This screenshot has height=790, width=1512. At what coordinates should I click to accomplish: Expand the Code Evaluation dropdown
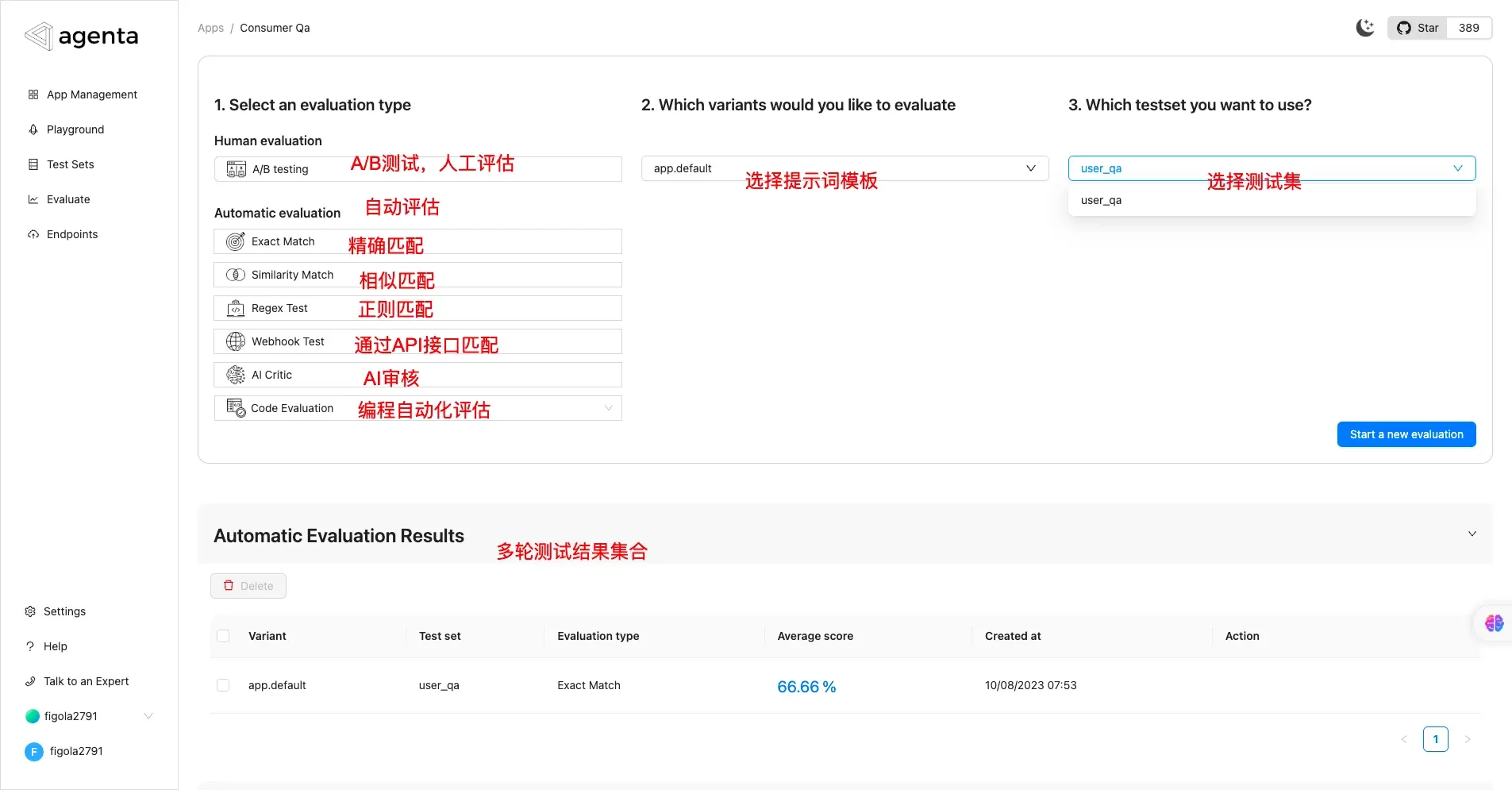tap(608, 408)
